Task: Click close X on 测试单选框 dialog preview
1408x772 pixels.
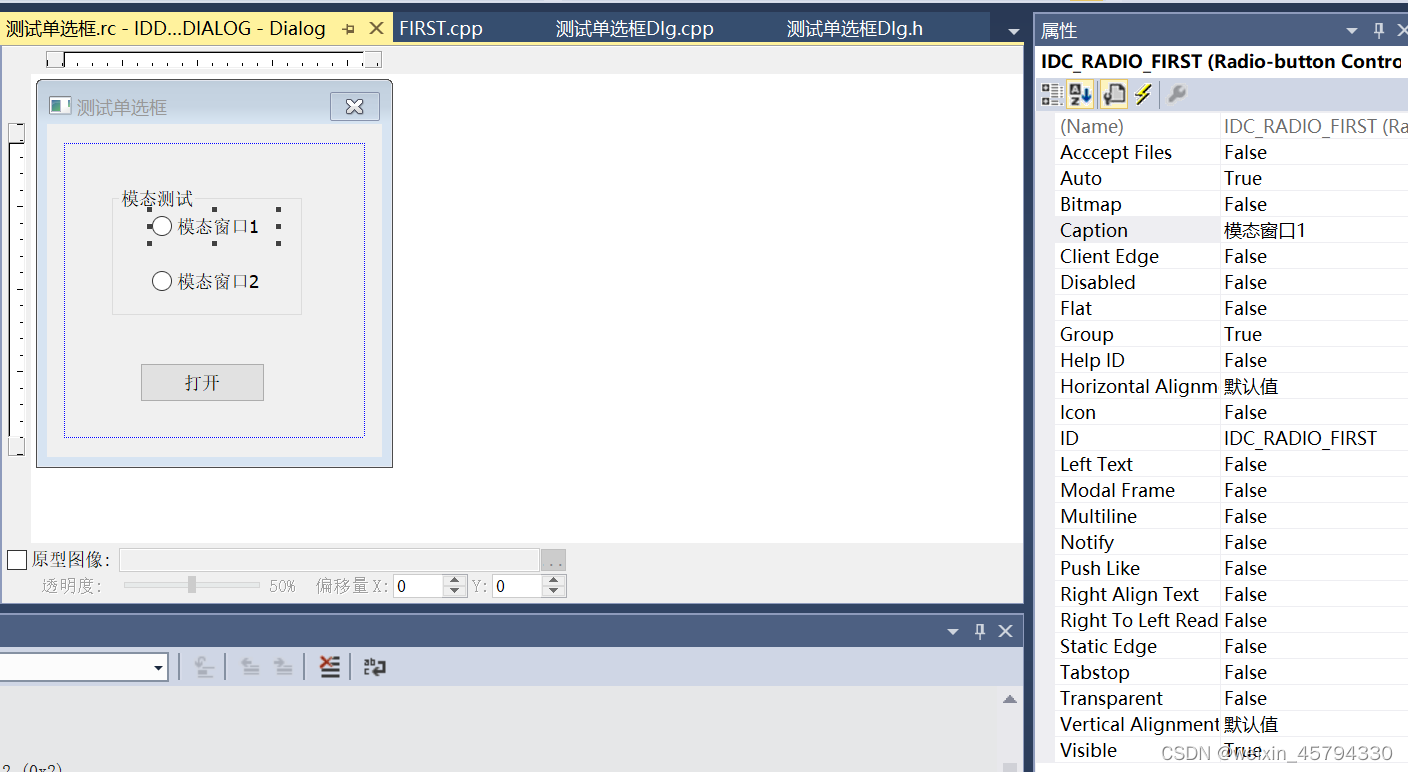Action: pos(355,106)
